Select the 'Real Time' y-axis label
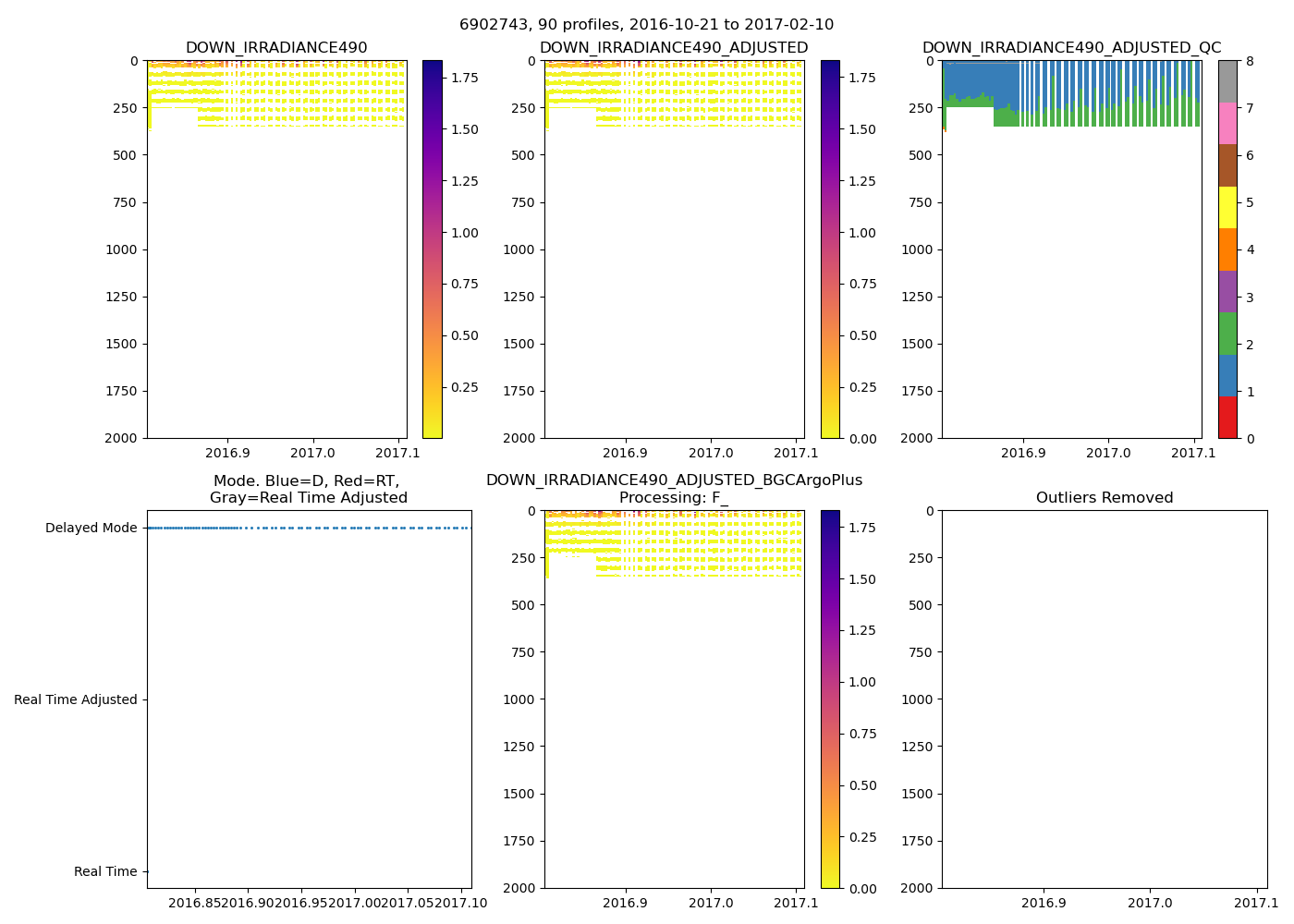The height and width of the screenshot is (924, 1294). click(x=105, y=872)
